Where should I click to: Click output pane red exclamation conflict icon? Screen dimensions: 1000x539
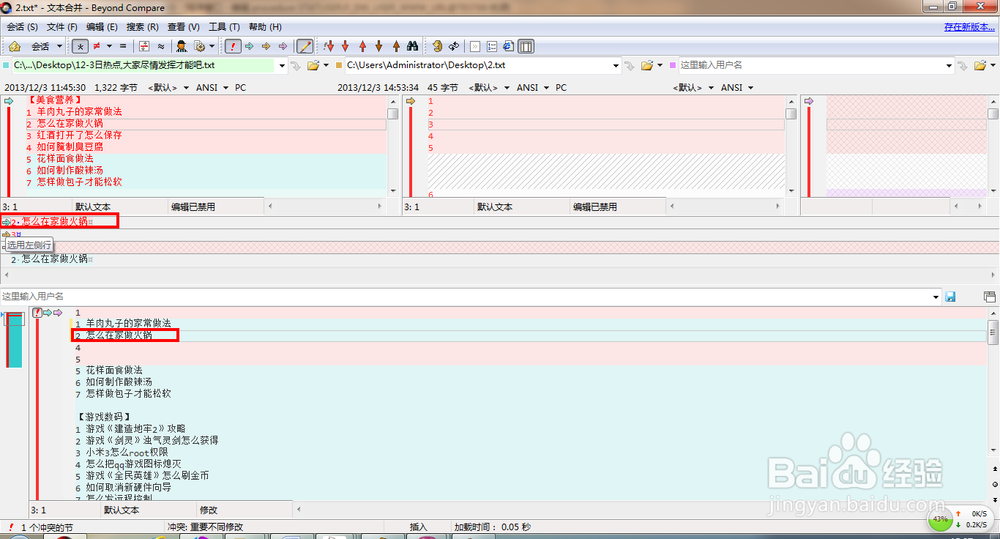point(37,313)
